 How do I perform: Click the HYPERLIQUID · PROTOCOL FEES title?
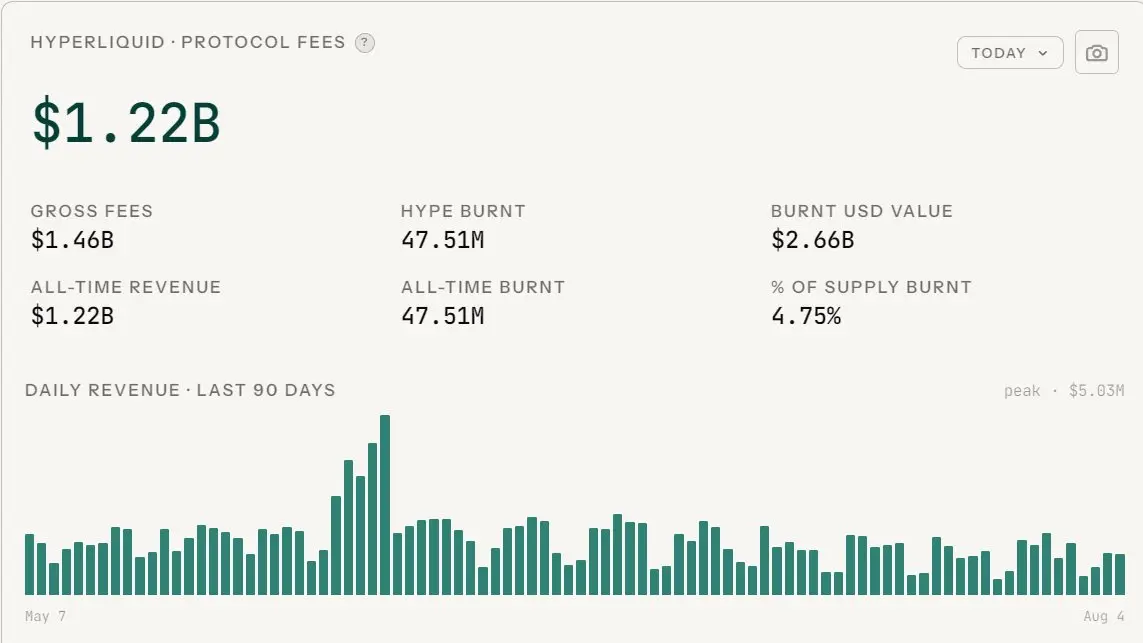tap(188, 42)
